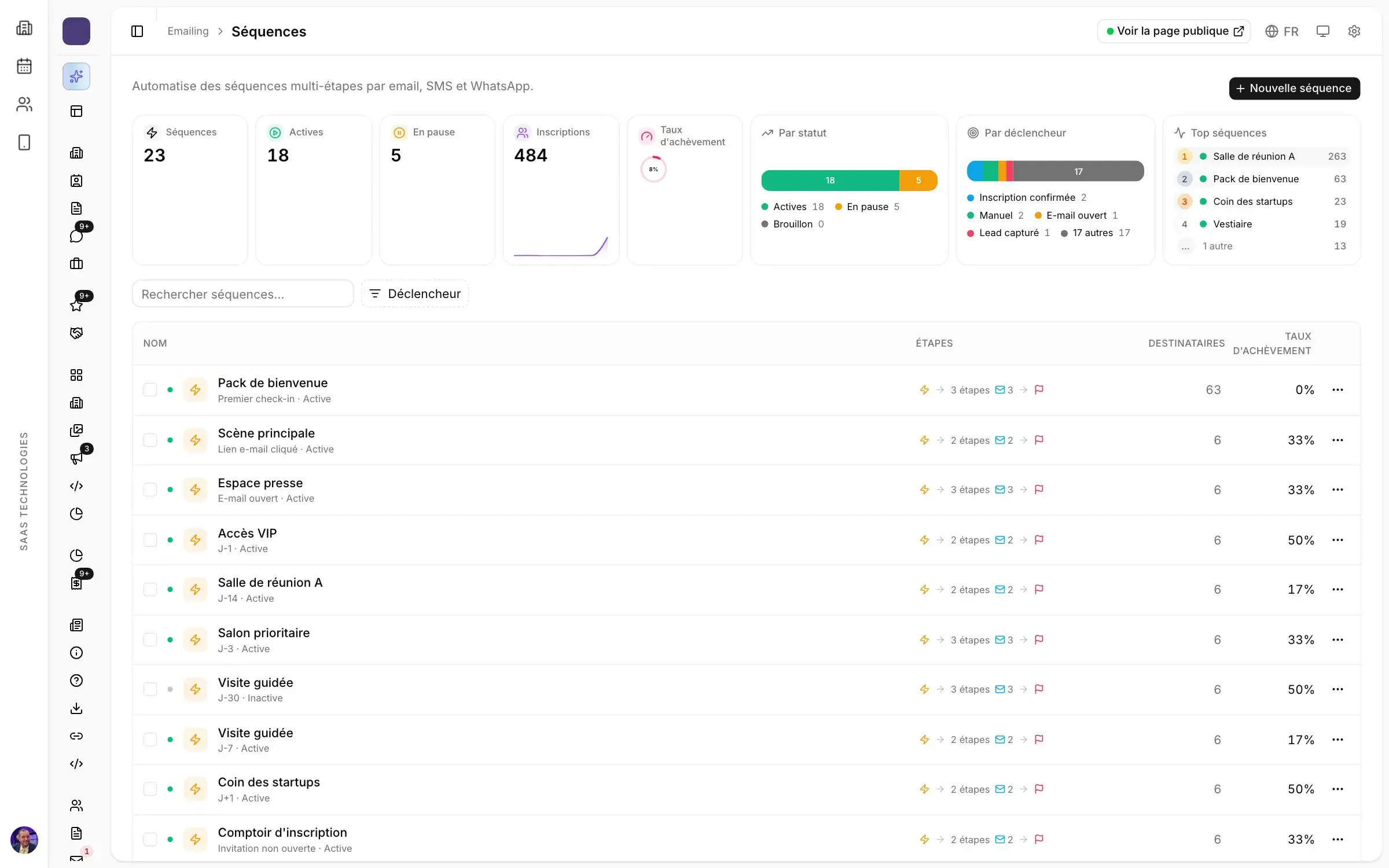
Task: Open more options for Comptoir d'inscription
Action: [1337, 840]
